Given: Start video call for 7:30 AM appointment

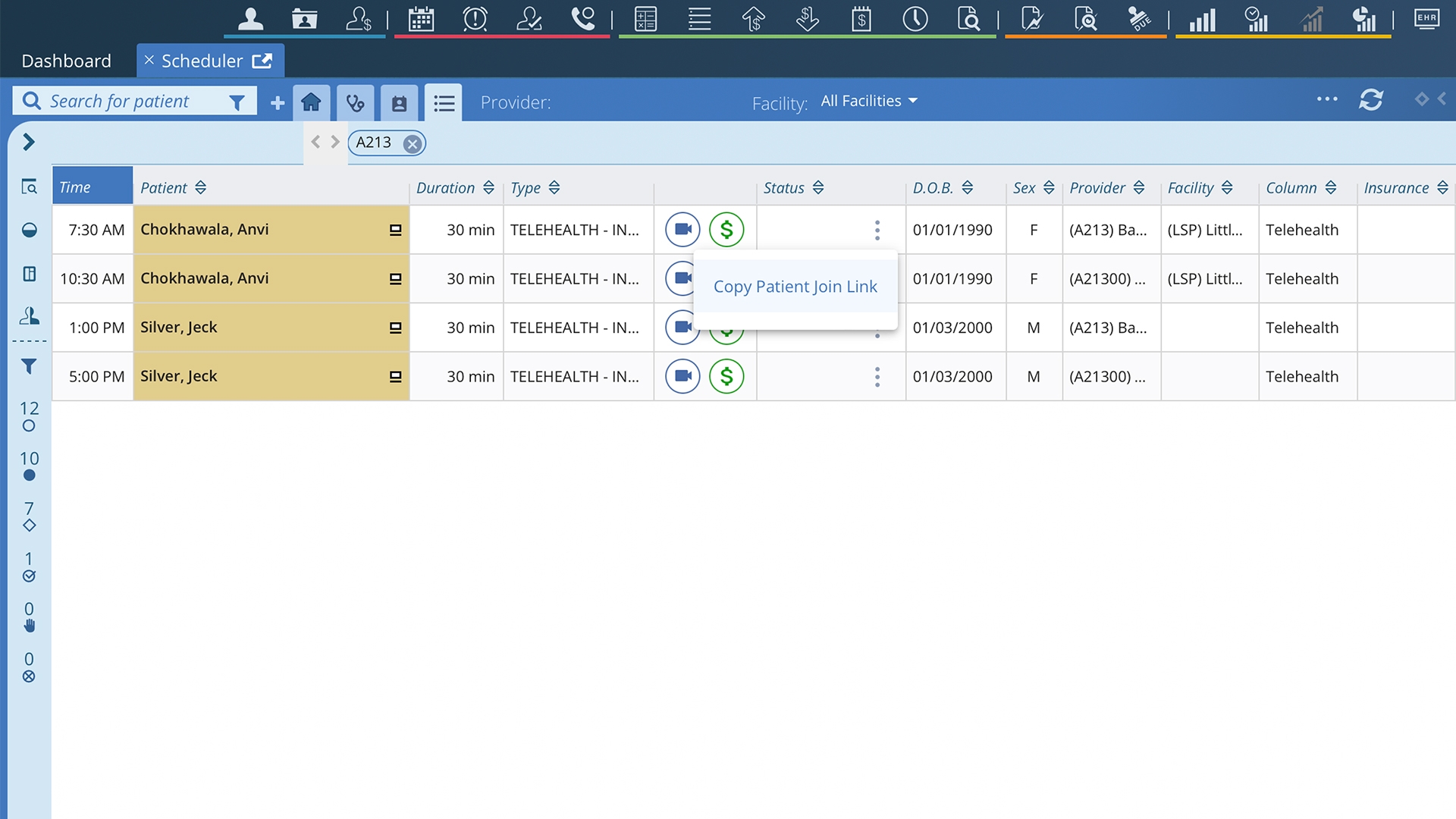Looking at the screenshot, I should [682, 229].
